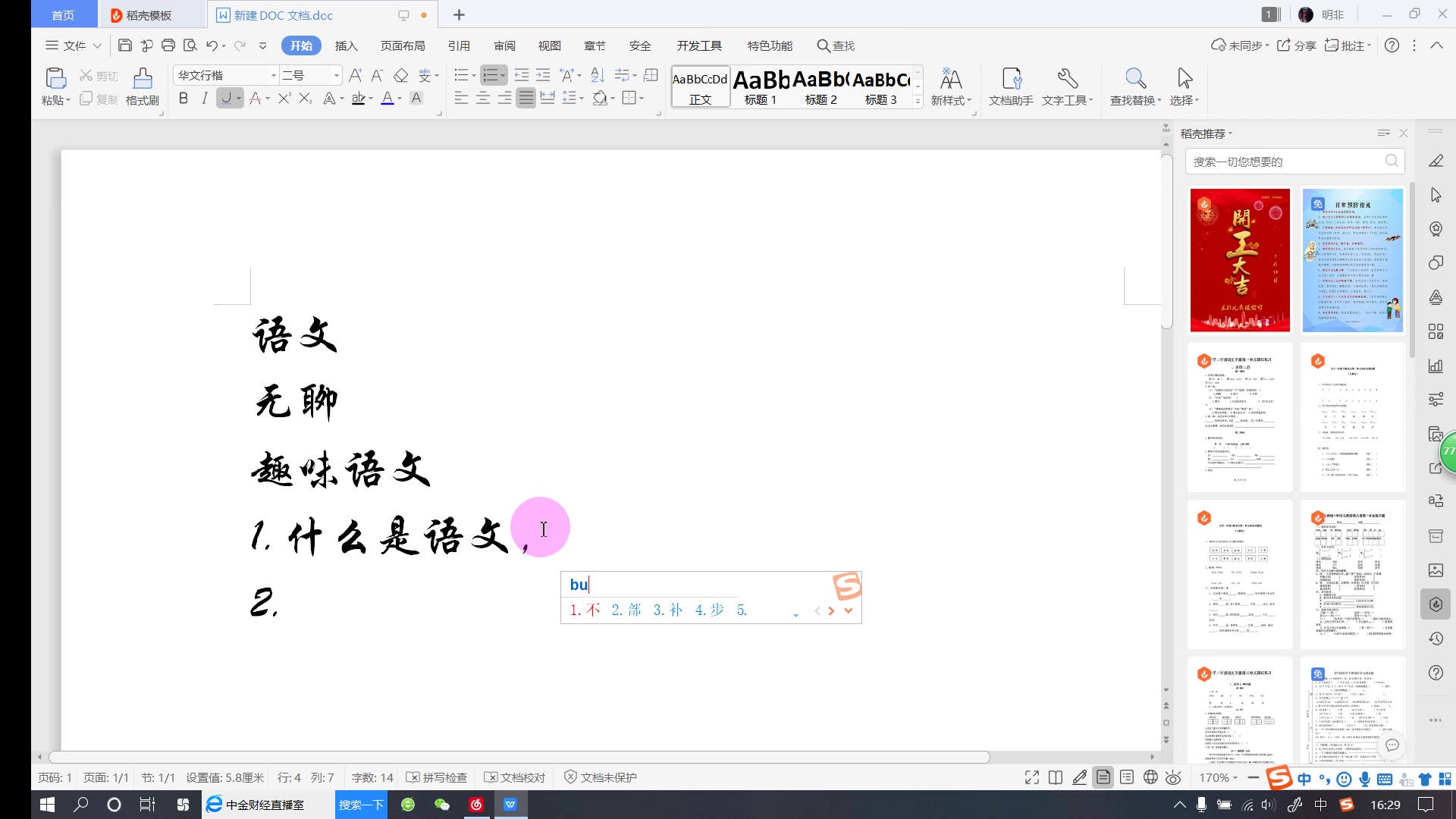This screenshot has height=819, width=1456.
Task: Switch to web layout globe icon
Action: (1150, 777)
